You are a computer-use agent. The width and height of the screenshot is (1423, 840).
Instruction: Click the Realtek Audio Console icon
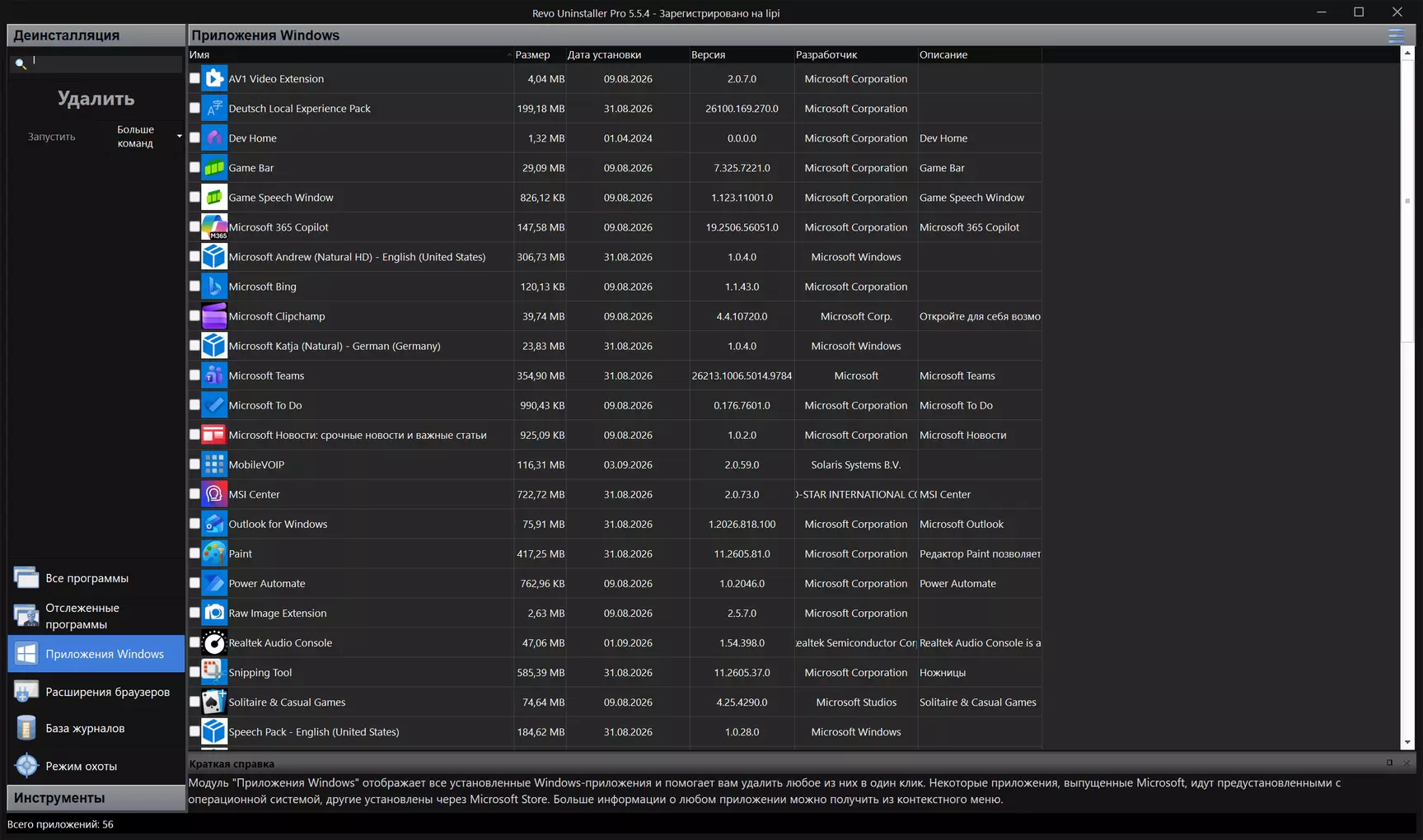click(214, 642)
